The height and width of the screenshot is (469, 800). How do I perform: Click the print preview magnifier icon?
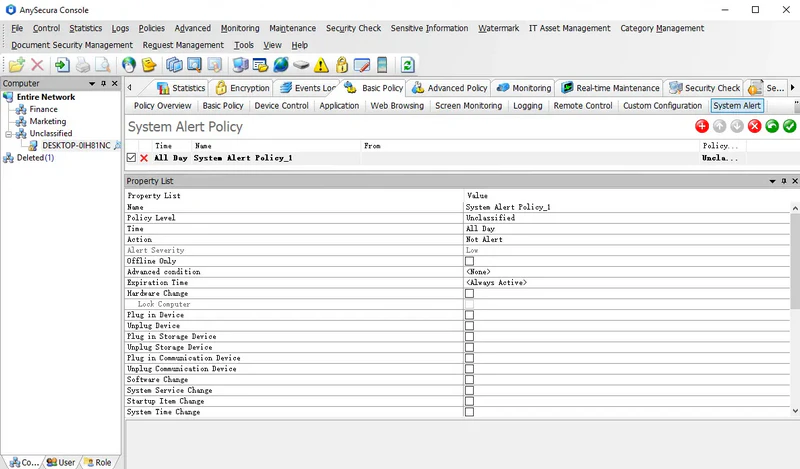tap(103, 65)
